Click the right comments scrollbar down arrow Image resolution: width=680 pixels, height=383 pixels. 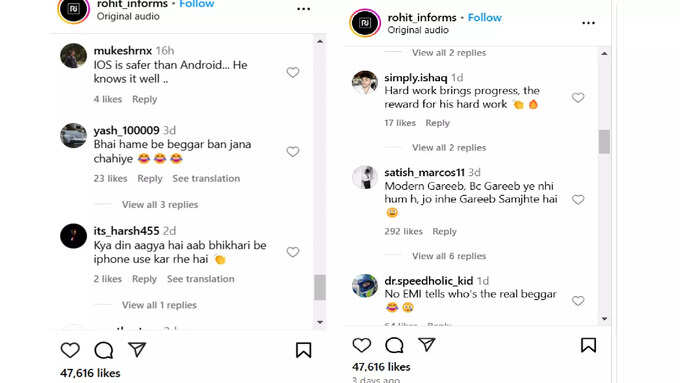point(605,319)
